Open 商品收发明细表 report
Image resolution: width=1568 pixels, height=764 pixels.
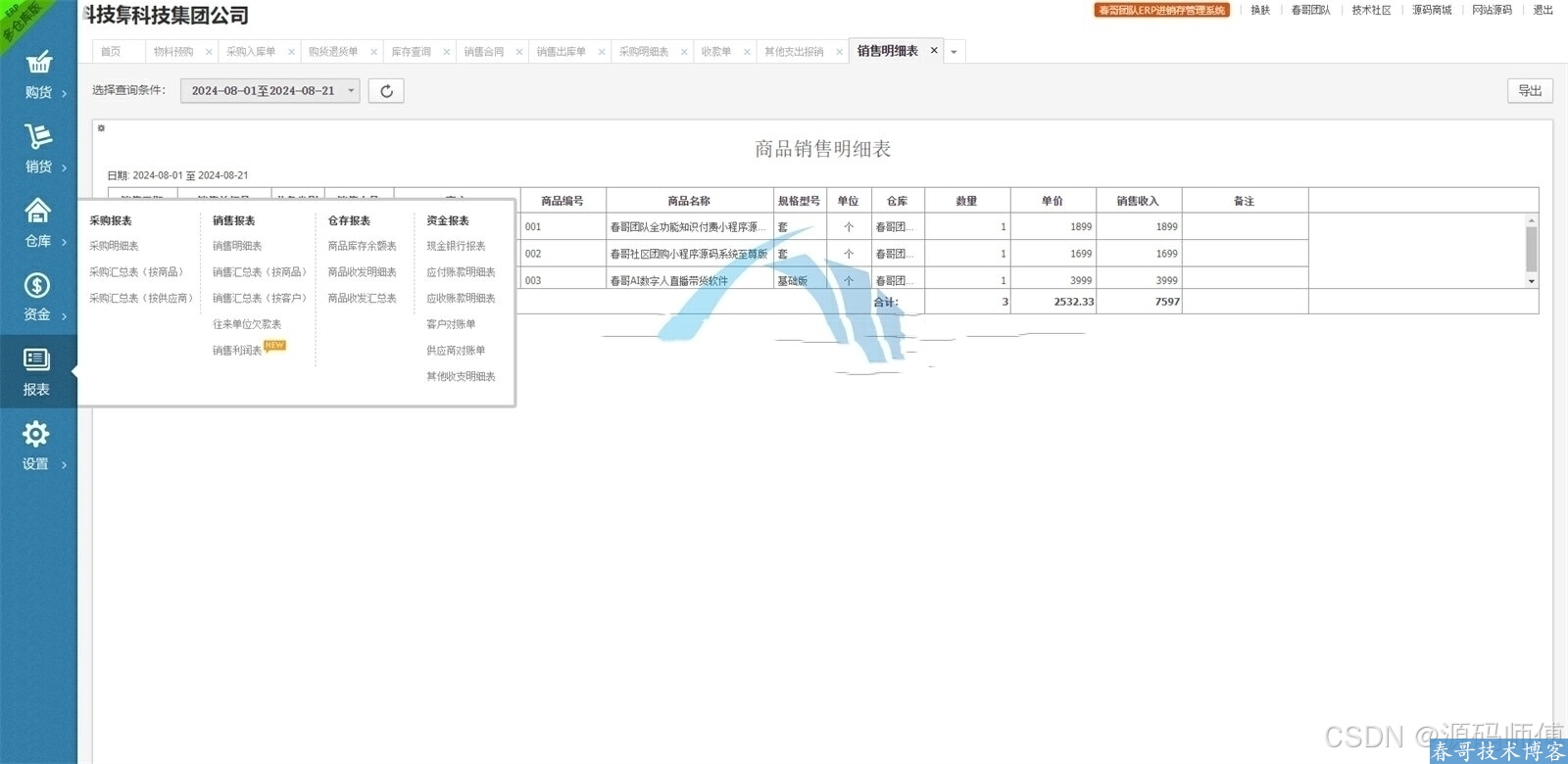point(362,272)
